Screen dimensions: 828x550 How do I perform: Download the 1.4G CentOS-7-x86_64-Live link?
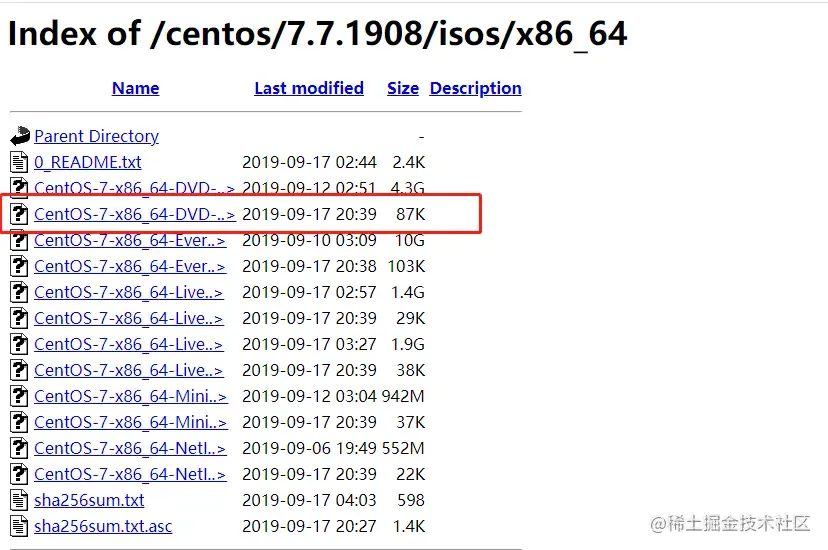pyautogui.click(x=128, y=292)
